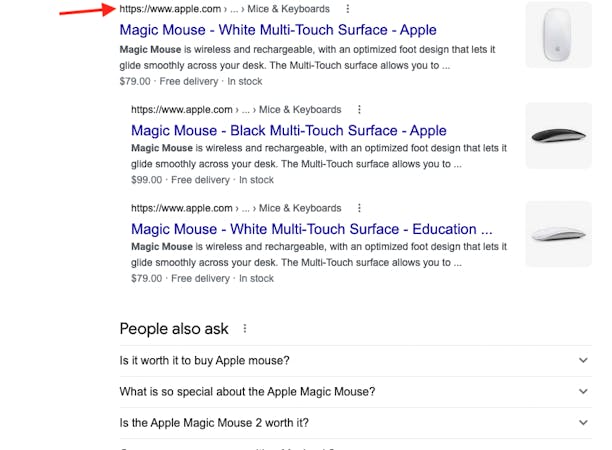Screen dimensions: 612x450
Task: Click the '$99.00 · Free delivery · In stock' text
Action: point(202,180)
